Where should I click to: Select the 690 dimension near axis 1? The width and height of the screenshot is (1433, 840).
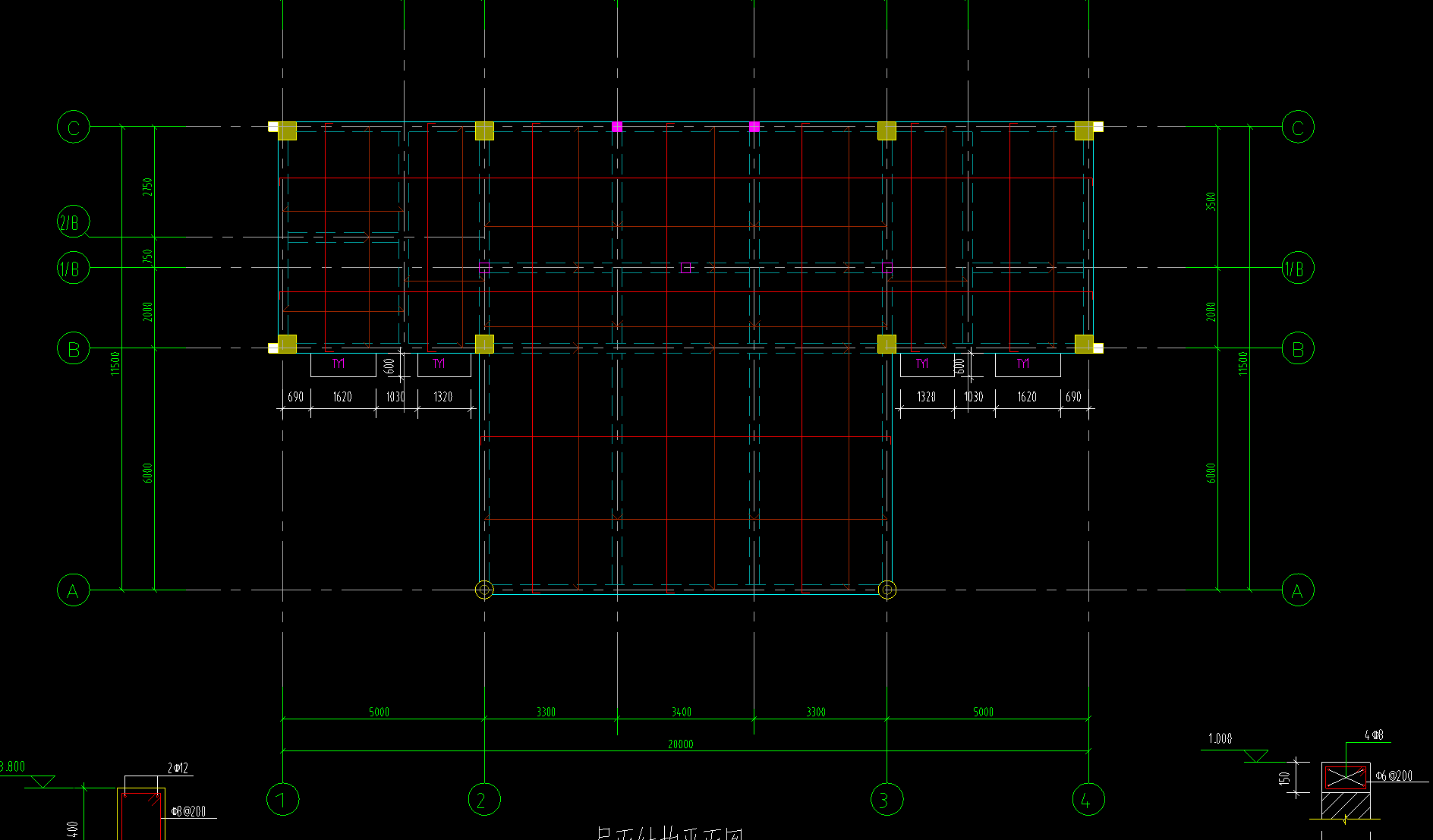(x=295, y=397)
